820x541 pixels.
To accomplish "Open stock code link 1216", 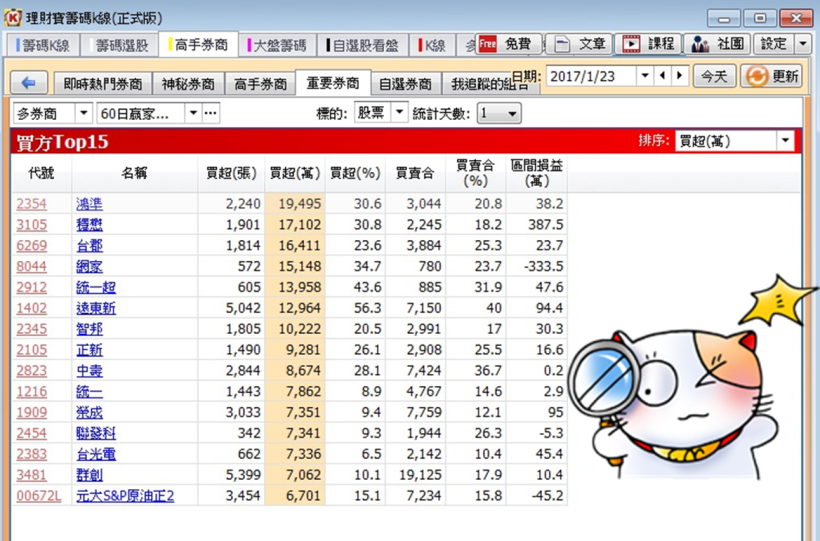I will pyautogui.click(x=31, y=391).
